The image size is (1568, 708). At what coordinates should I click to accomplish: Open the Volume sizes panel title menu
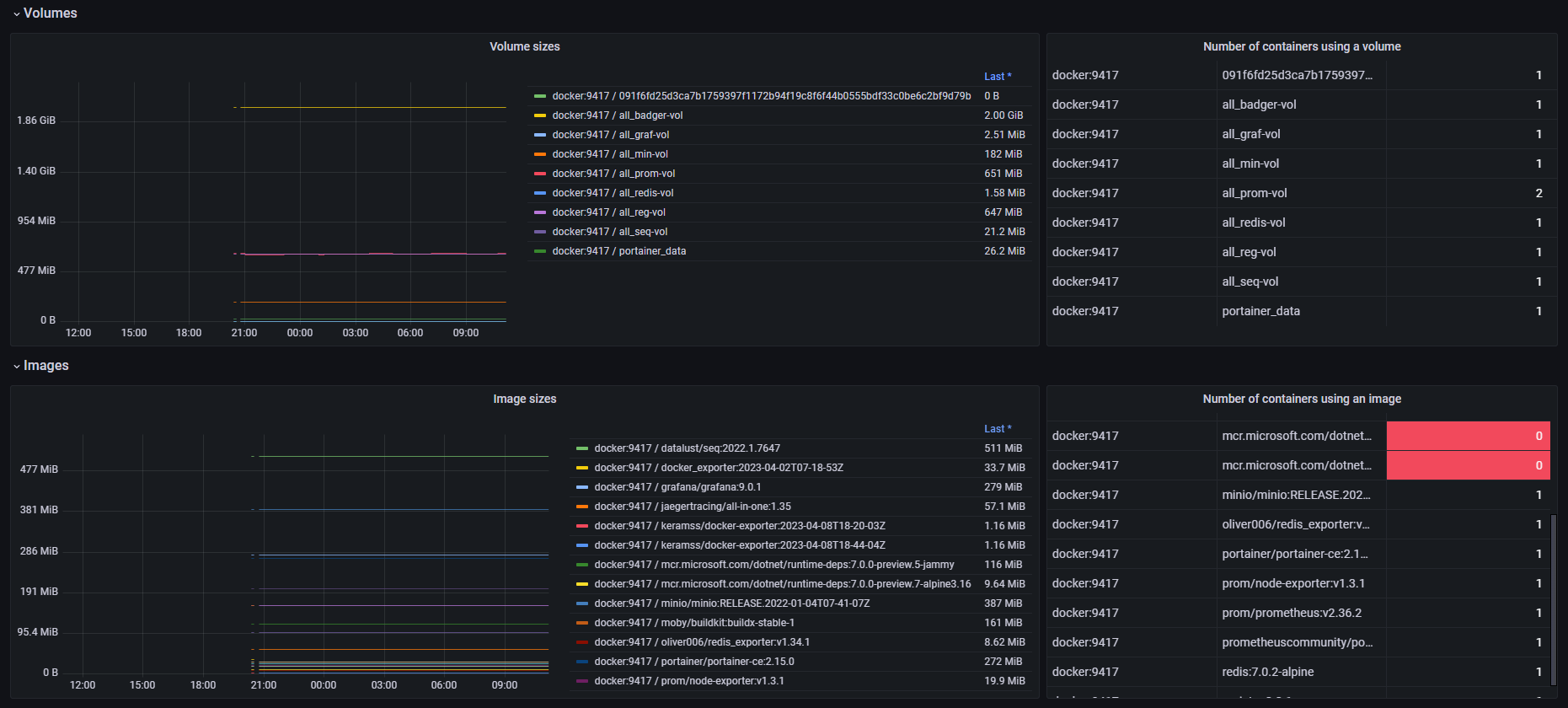(524, 46)
